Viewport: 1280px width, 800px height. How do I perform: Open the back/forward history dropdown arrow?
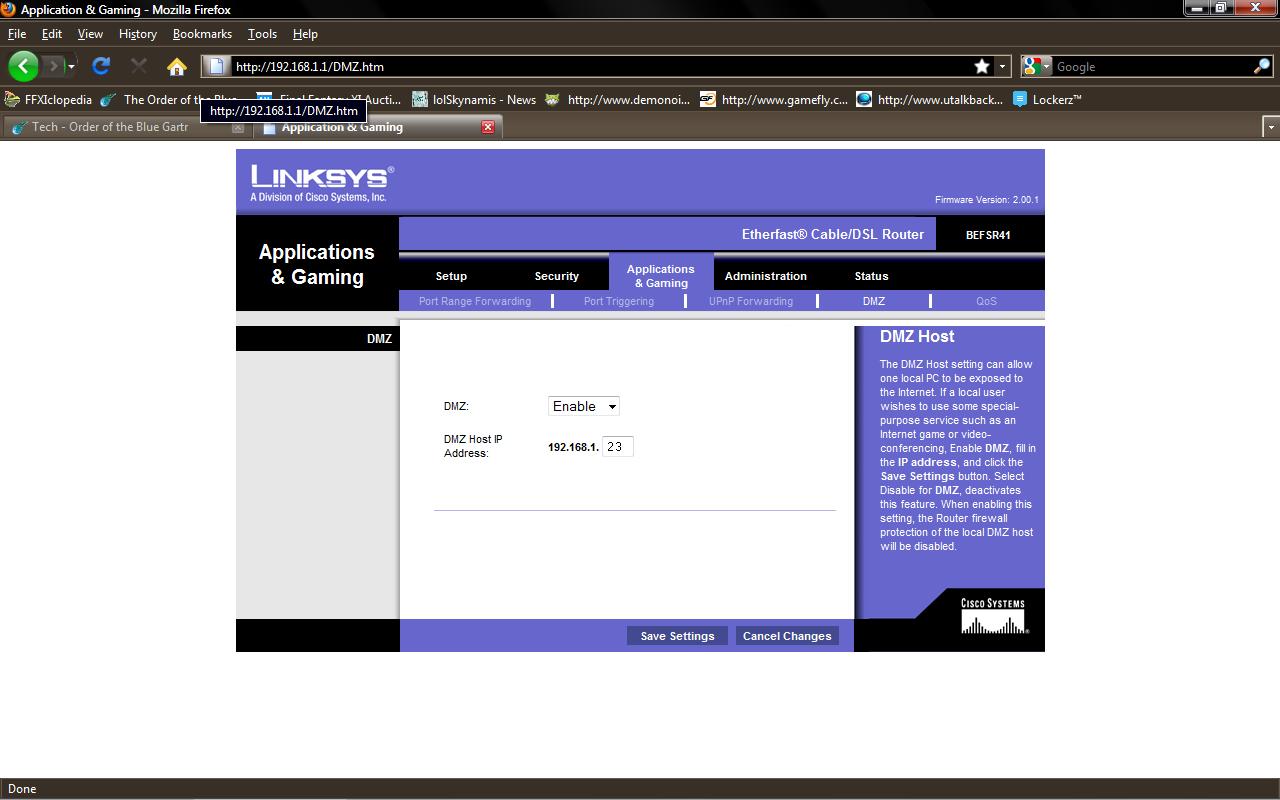pos(71,67)
